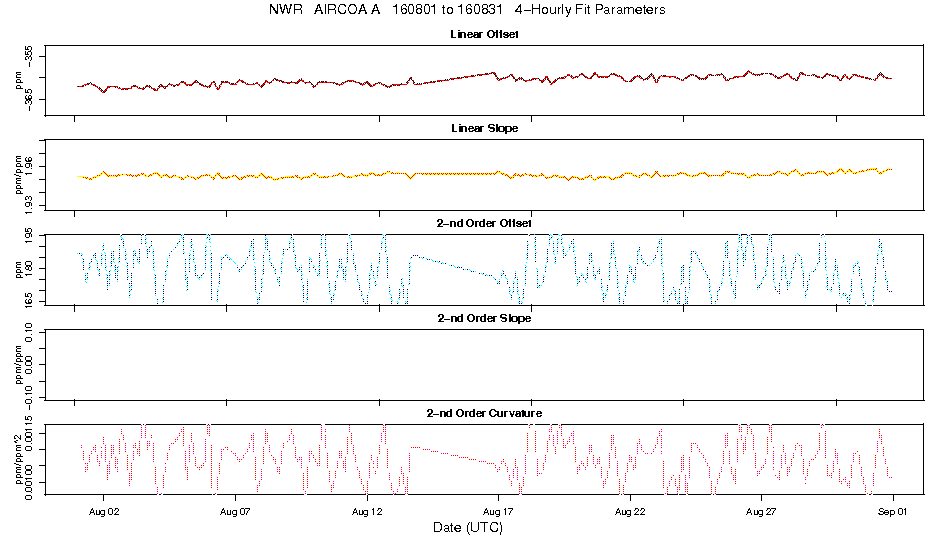The image size is (936, 540).
Task: Click the 'Linear Slope' panel title
Action: pyautogui.click(x=484, y=128)
